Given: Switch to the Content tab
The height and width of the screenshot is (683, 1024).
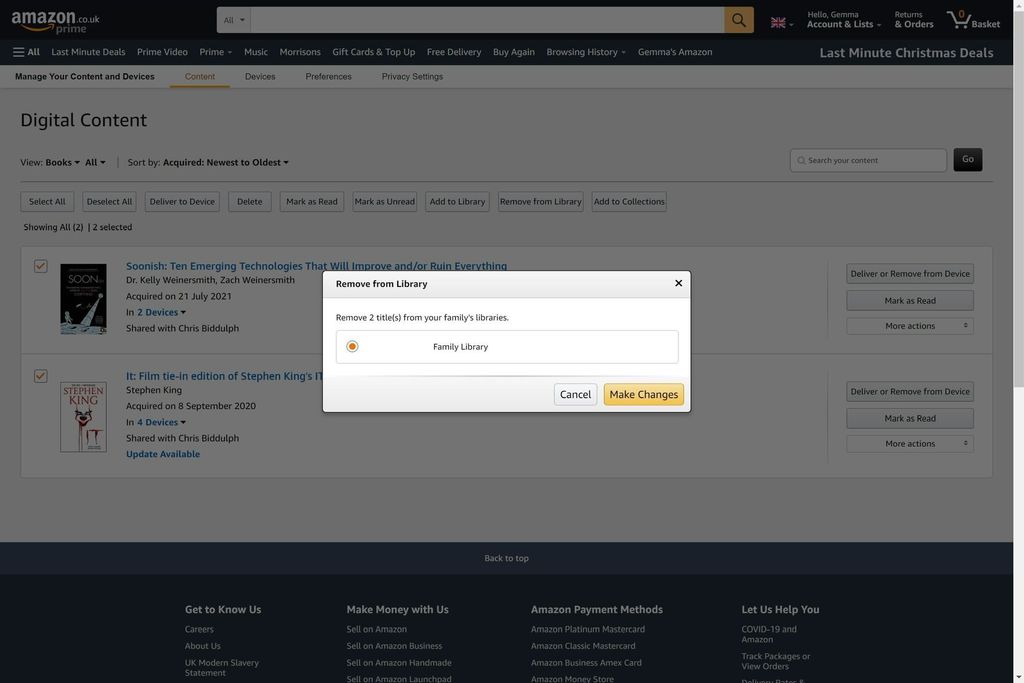Looking at the screenshot, I should tap(199, 76).
